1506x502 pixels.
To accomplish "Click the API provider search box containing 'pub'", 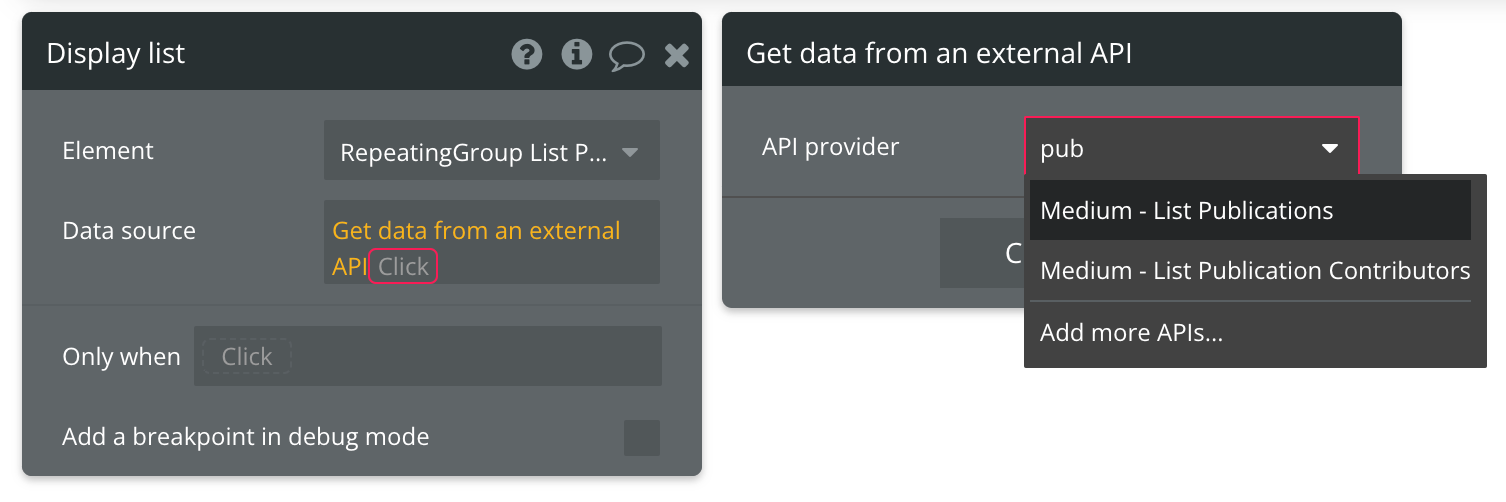I will (x=1170, y=149).
